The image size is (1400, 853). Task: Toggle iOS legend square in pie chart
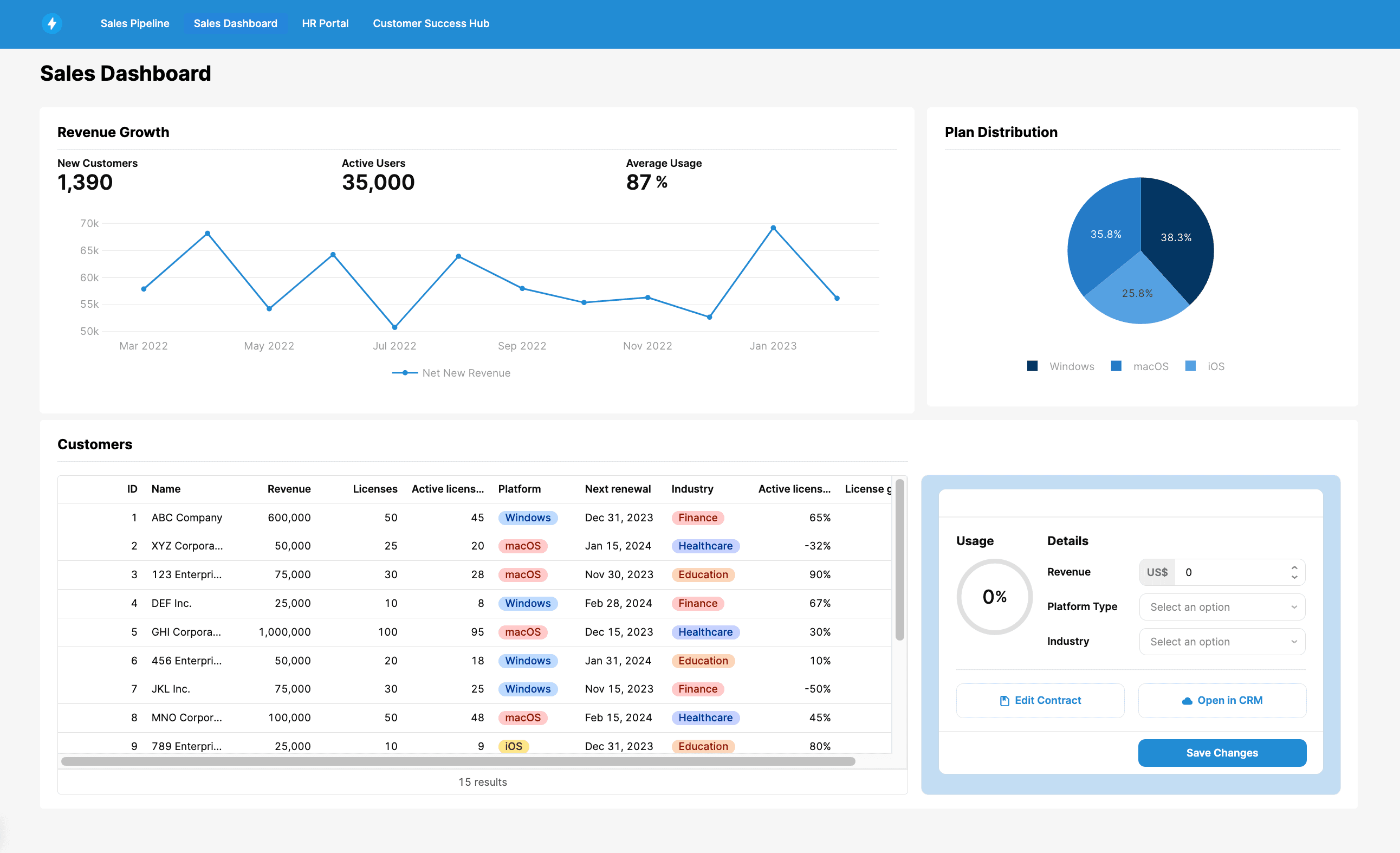[1190, 366]
